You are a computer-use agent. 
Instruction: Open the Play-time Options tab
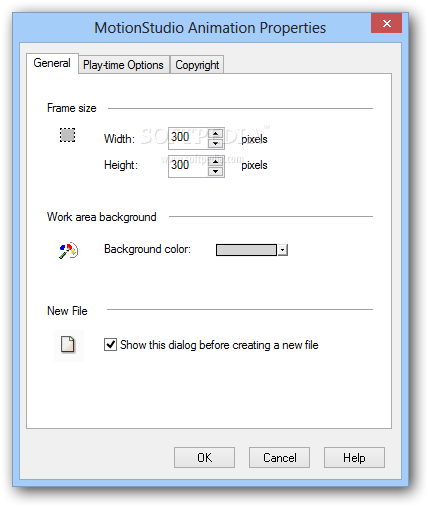(x=124, y=65)
